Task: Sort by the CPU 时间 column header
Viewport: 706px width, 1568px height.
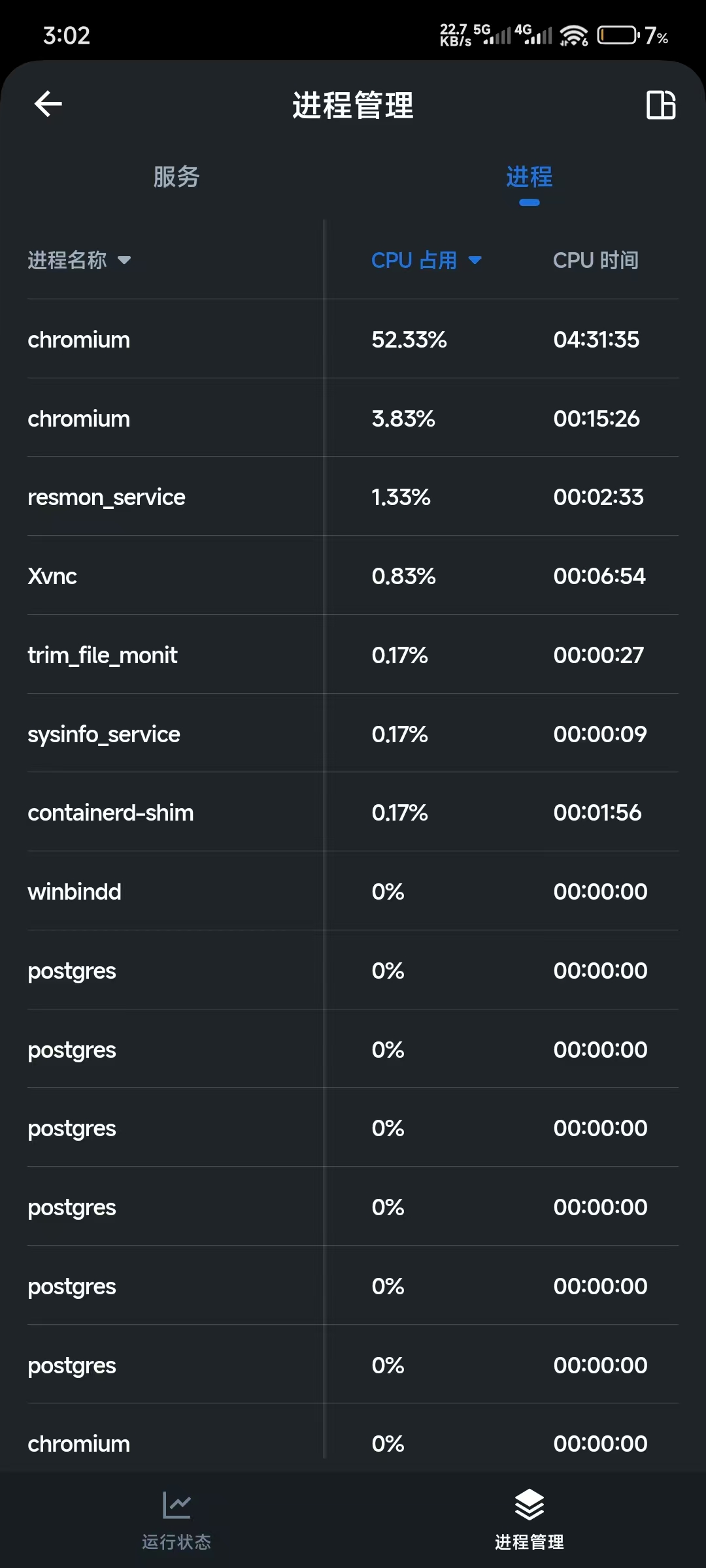Action: 596,261
